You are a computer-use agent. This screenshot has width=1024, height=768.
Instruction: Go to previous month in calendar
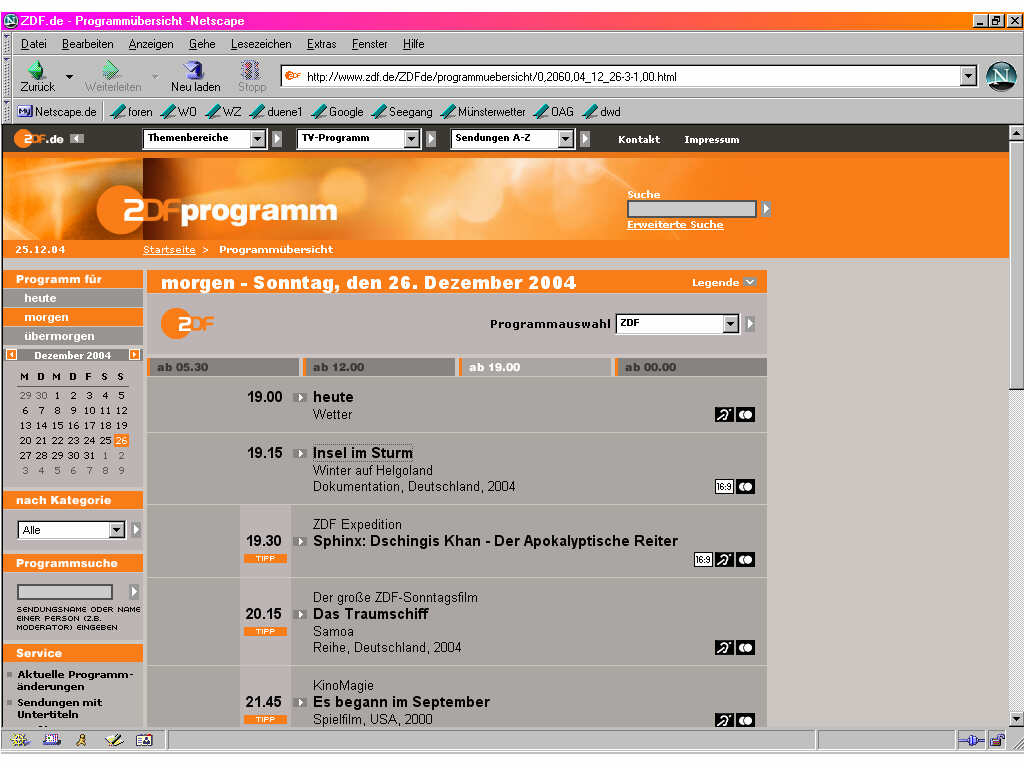point(12,355)
